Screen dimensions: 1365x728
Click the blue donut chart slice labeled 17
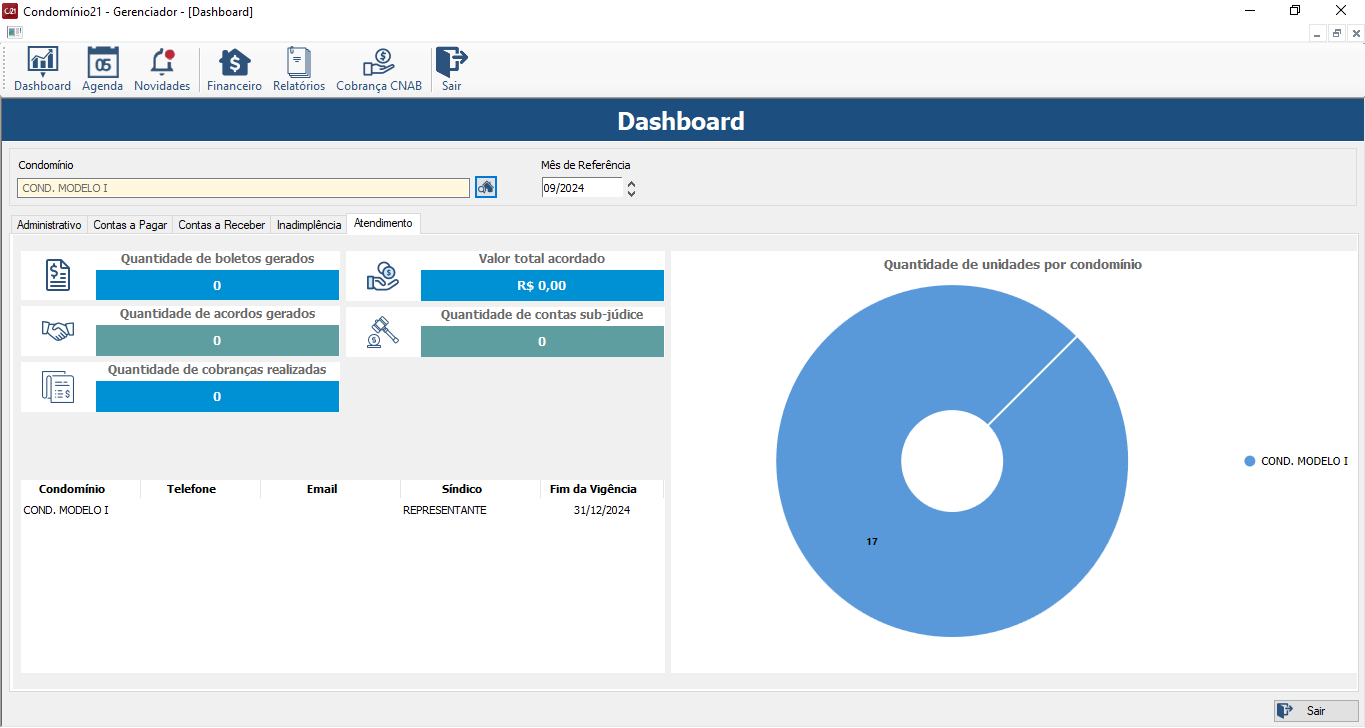tap(872, 541)
